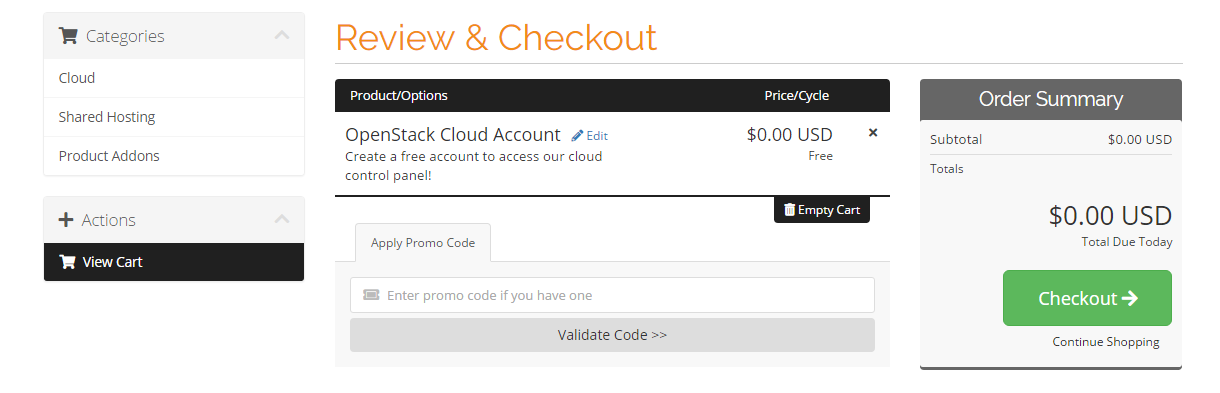Click the Empty Cart button
The height and width of the screenshot is (393, 1220).
pyautogui.click(x=822, y=209)
